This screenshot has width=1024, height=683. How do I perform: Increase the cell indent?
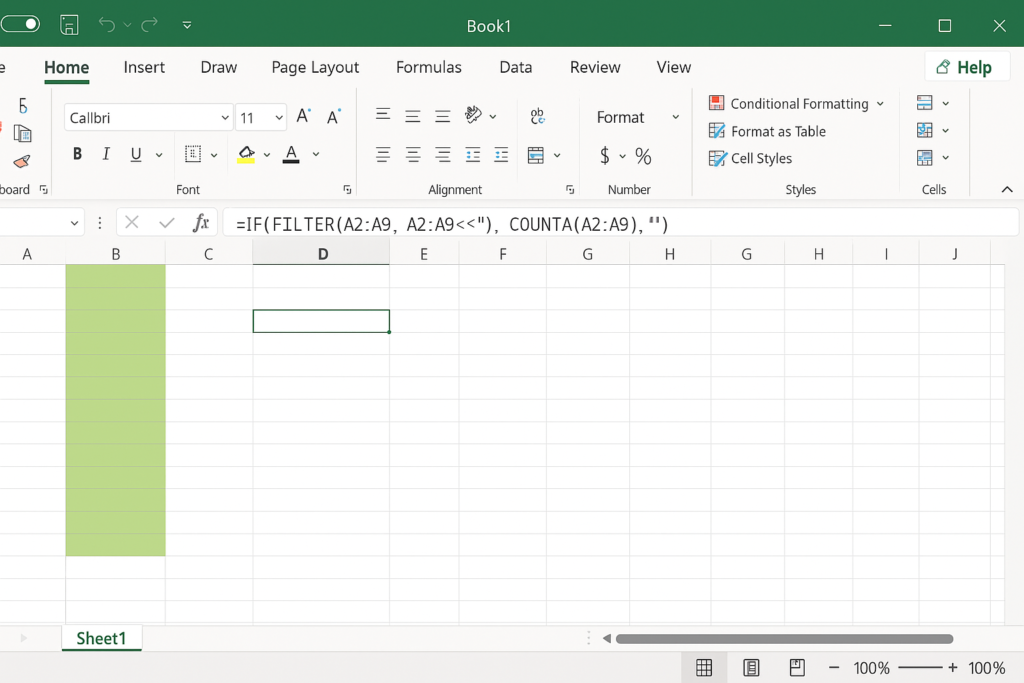coord(502,155)
